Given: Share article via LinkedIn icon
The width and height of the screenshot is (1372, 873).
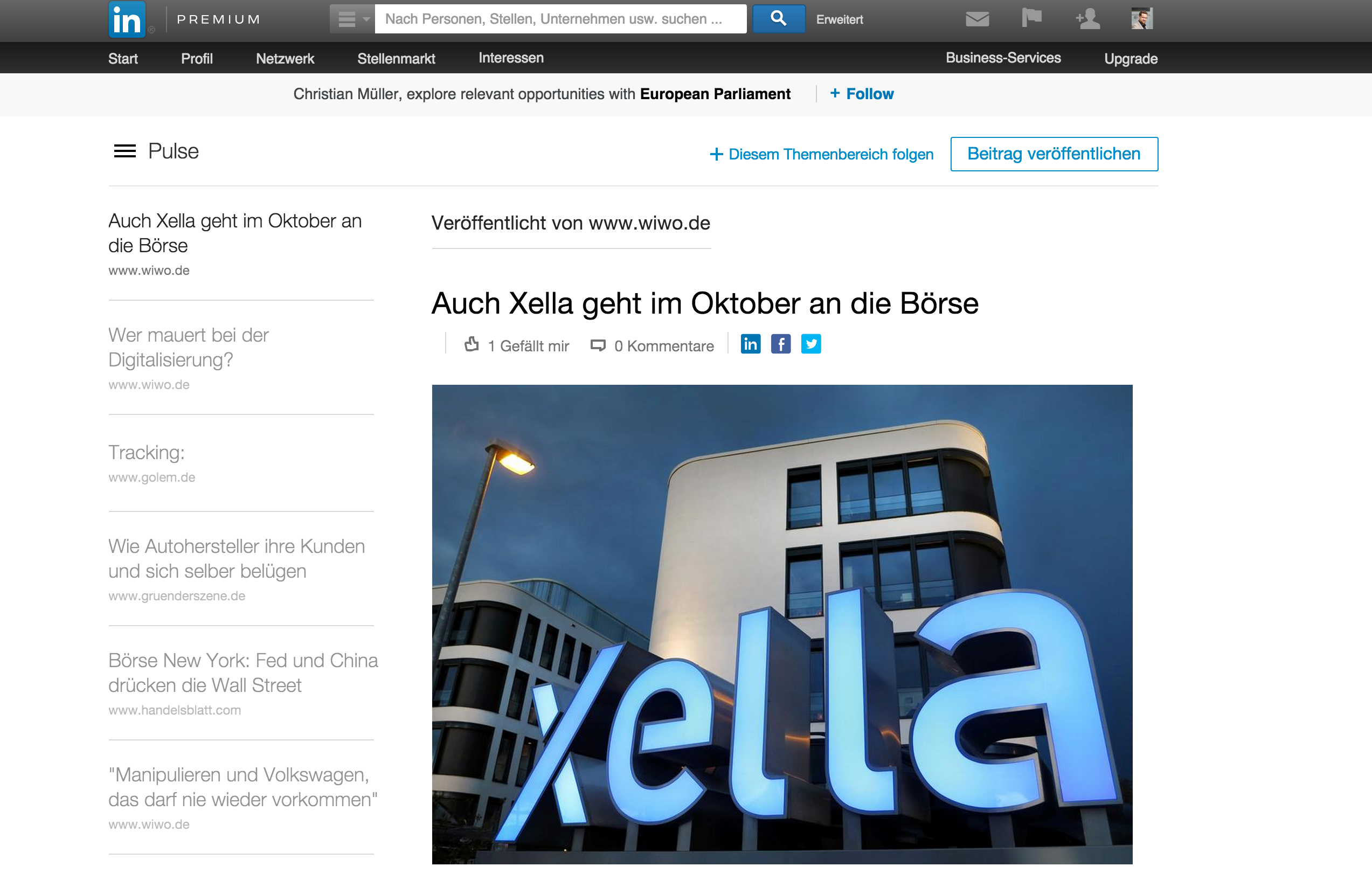Looking at the screenshot, I should (750, 344).
